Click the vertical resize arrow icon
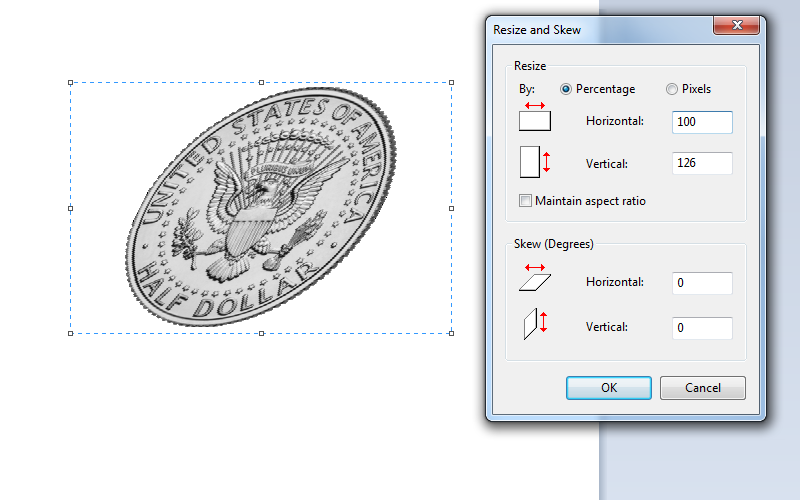 [532, 162]
